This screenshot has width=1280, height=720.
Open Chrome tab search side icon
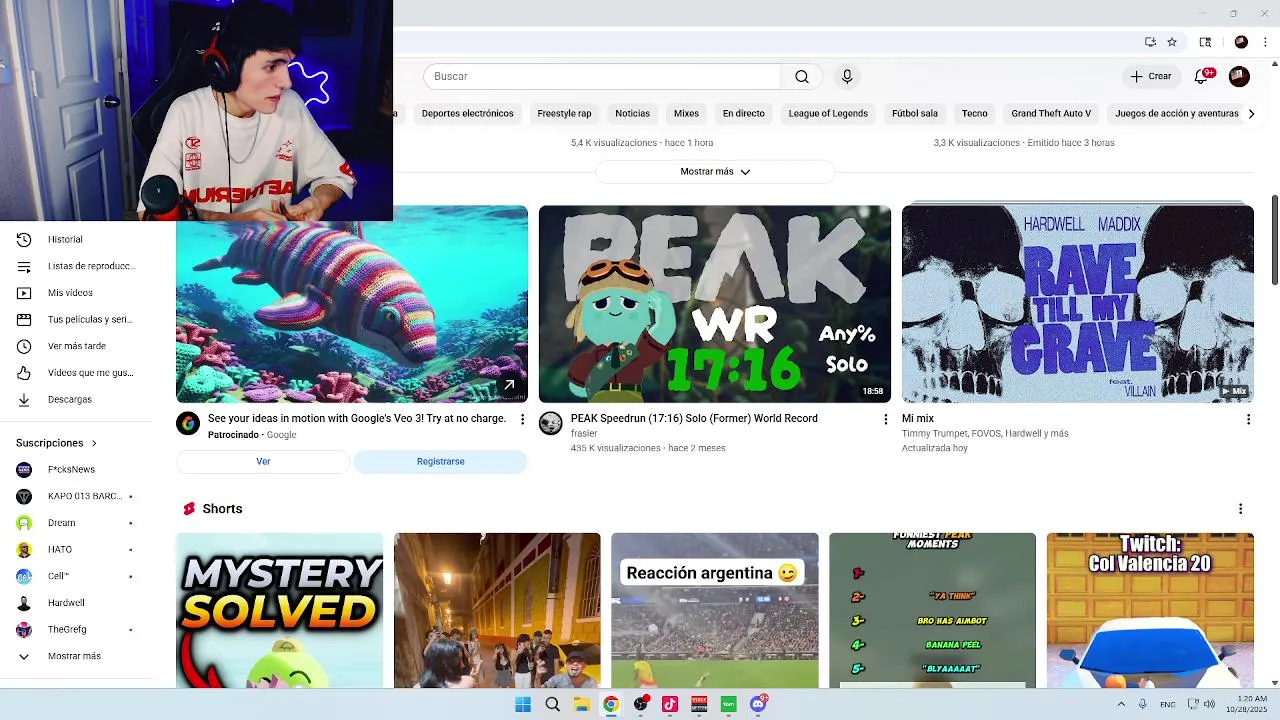(1205, 42)
